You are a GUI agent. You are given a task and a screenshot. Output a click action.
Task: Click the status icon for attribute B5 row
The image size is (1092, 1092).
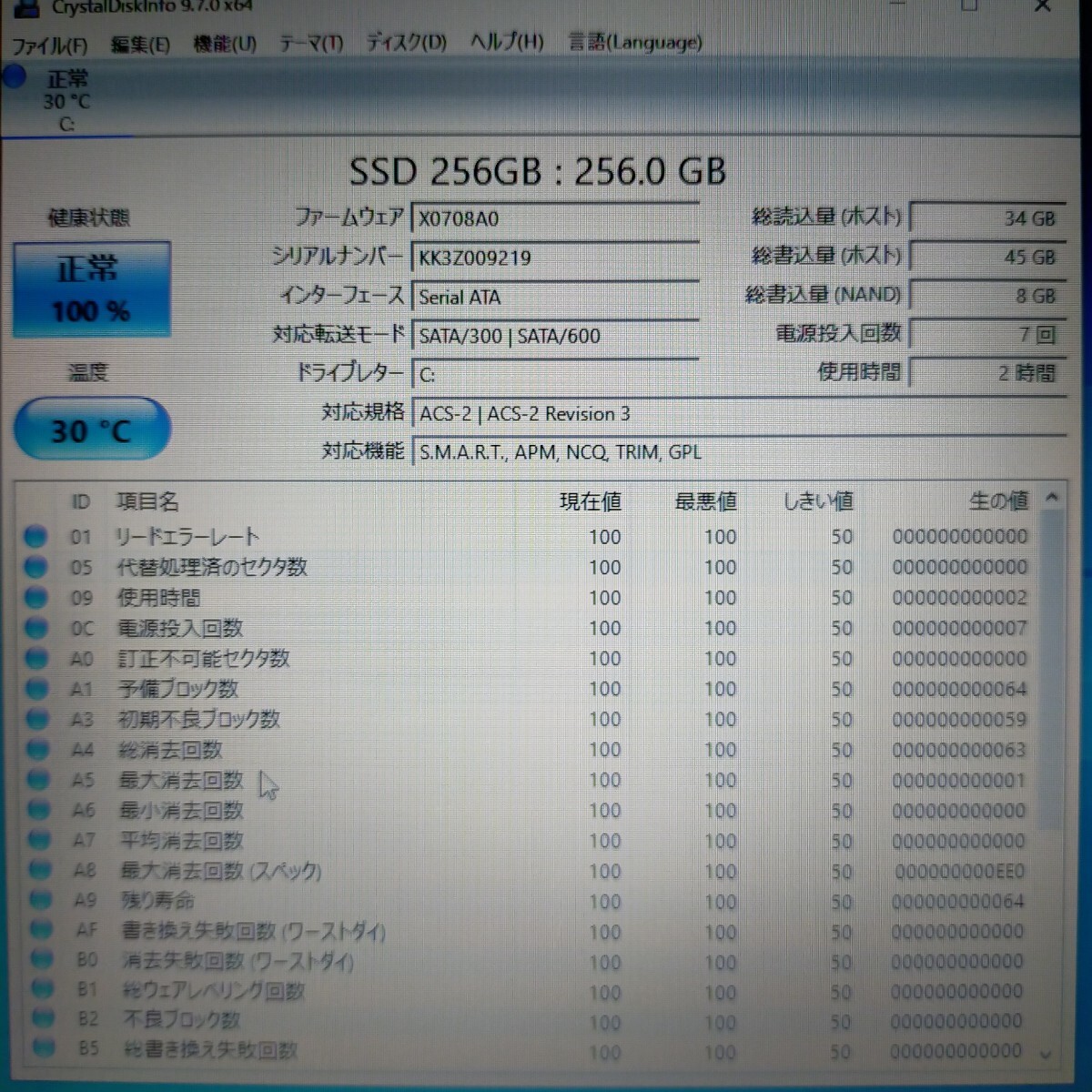coord(44,1049)
